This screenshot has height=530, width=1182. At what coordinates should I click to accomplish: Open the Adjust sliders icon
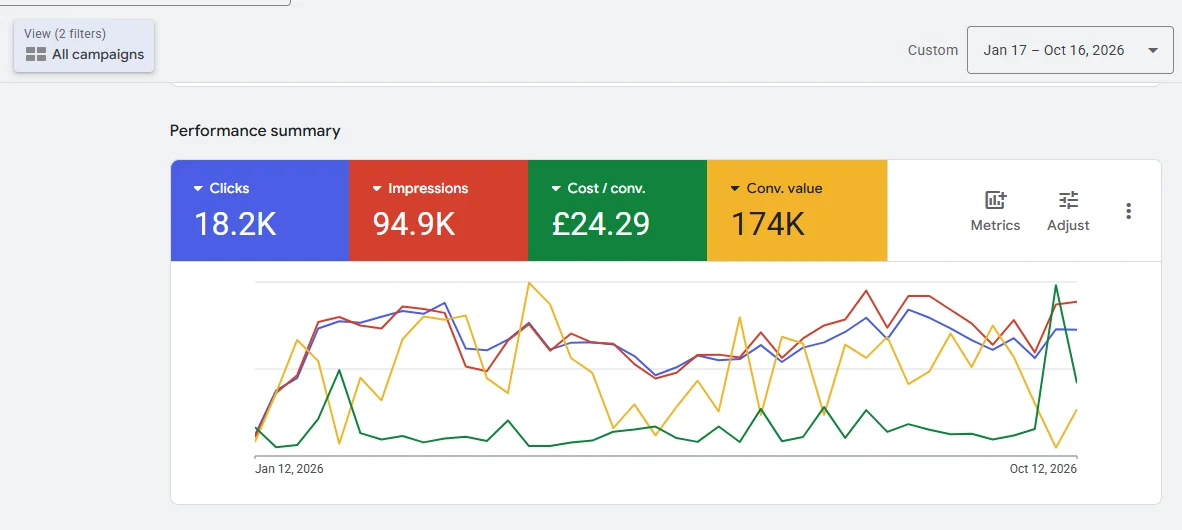[1068, 201]
